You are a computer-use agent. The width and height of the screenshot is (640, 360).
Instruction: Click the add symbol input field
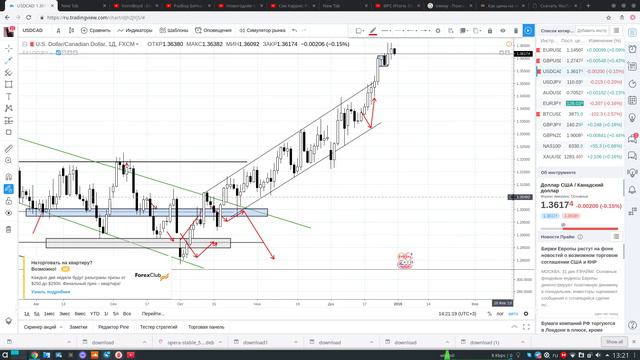(592, 31)
